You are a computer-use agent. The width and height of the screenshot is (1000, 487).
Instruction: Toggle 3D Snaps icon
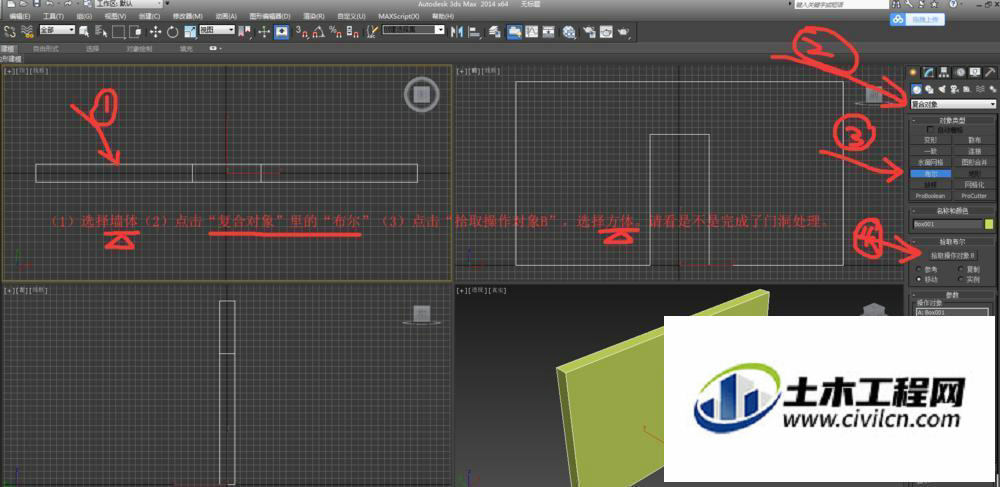tap(301, 31)
